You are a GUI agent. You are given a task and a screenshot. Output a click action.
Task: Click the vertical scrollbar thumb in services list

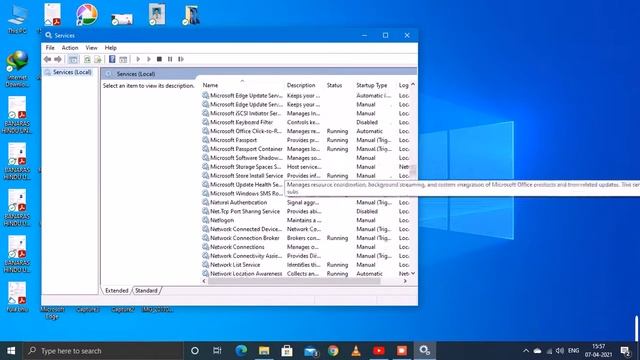413,171
